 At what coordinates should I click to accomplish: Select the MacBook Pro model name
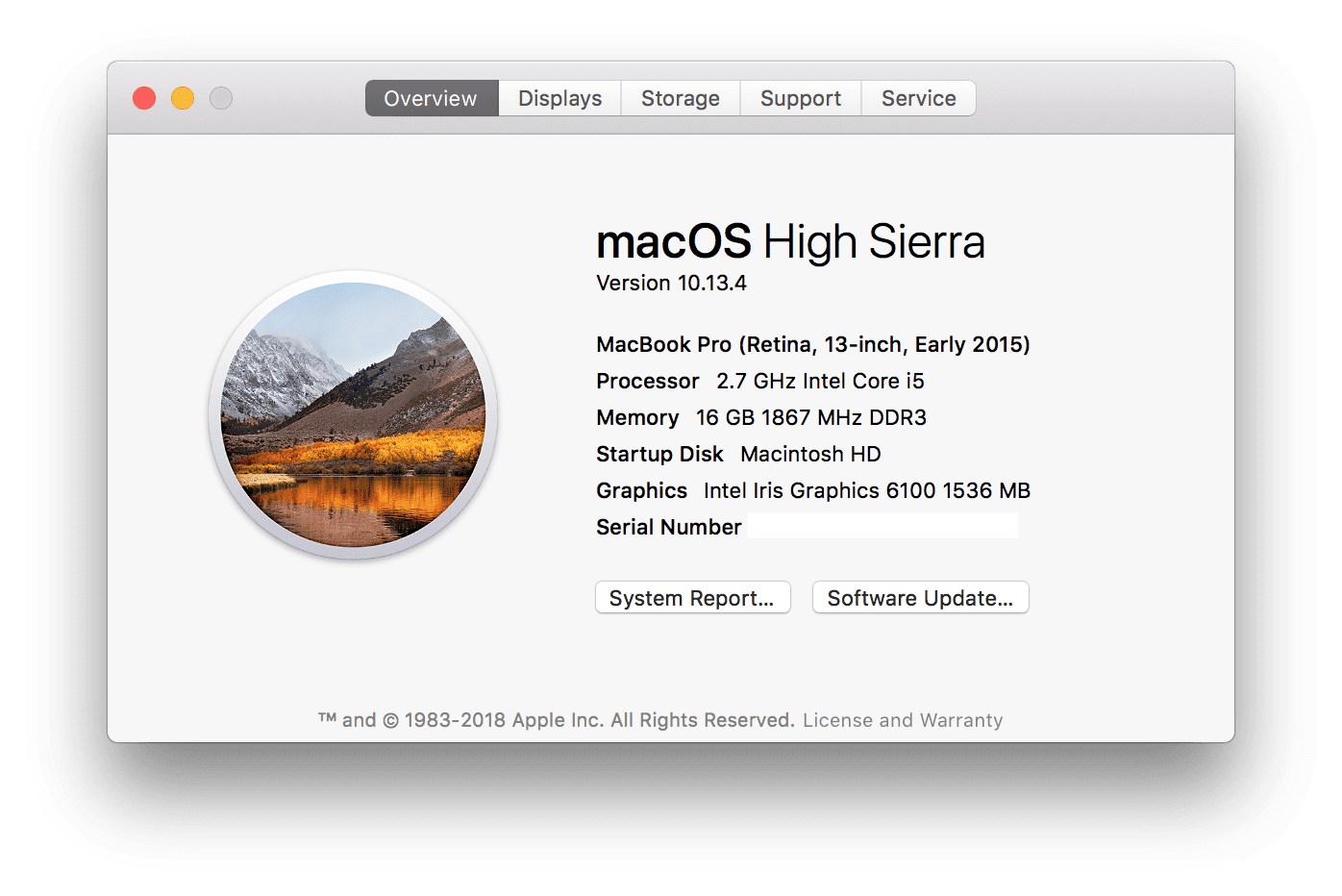point(813,343)
